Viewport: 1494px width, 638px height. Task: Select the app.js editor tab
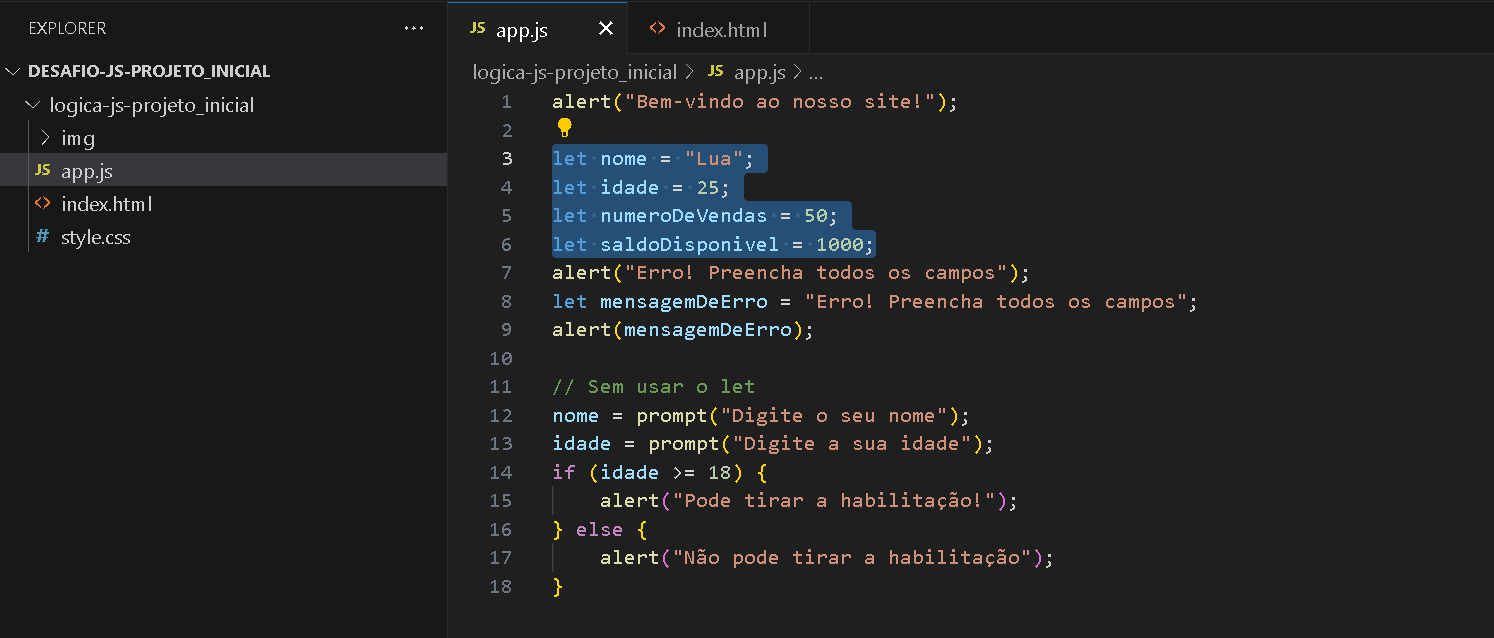click(538, 29)
